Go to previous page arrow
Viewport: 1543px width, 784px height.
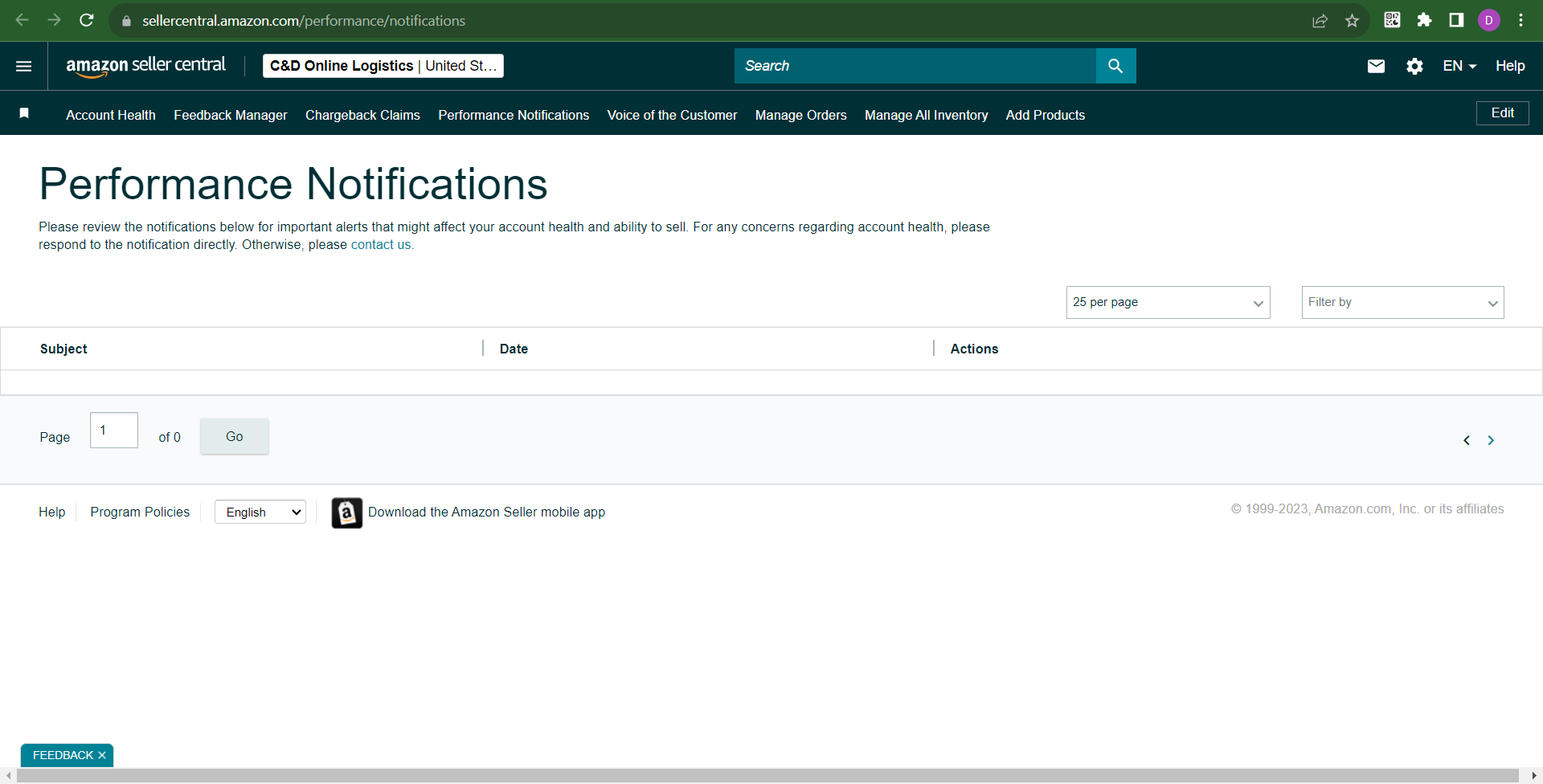tap(1467, 440)
